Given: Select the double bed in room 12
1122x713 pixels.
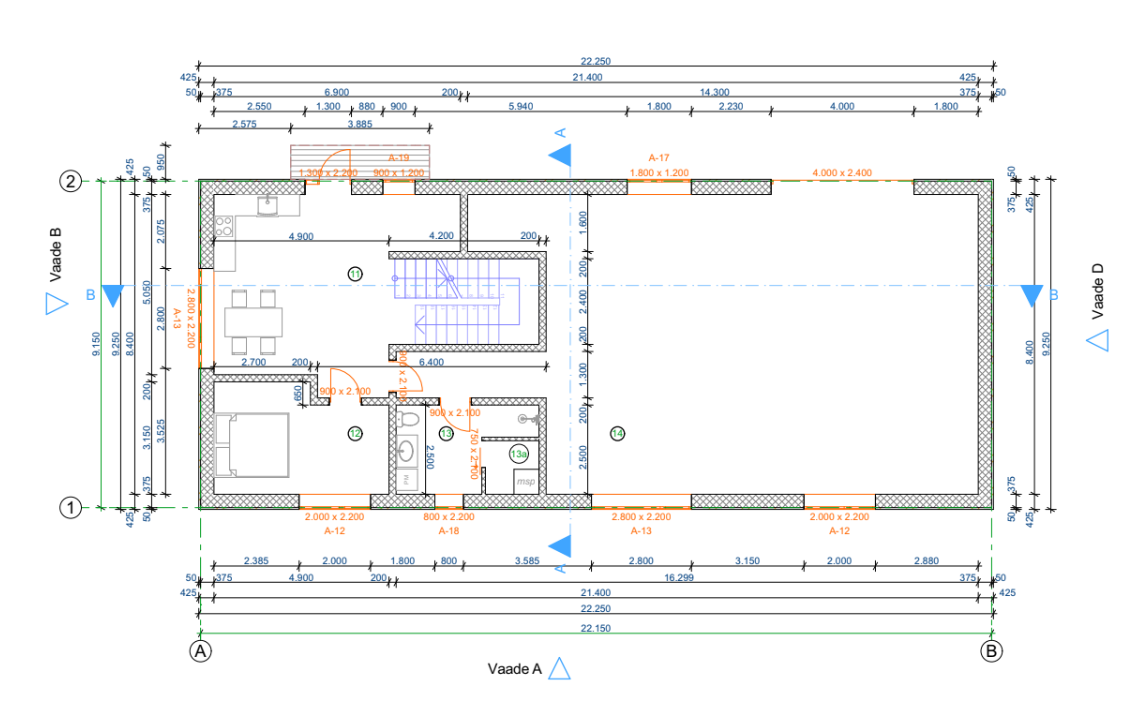Looking at the screenshot, I should pyautogui.click(x=252, y=445).
